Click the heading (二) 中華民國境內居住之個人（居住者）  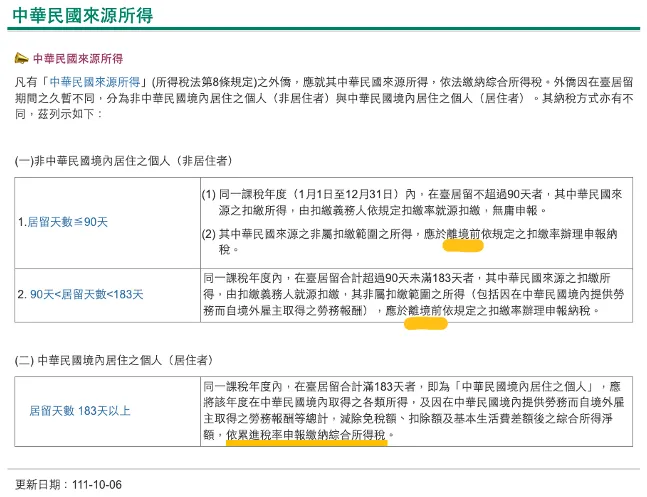coord(114,360)
